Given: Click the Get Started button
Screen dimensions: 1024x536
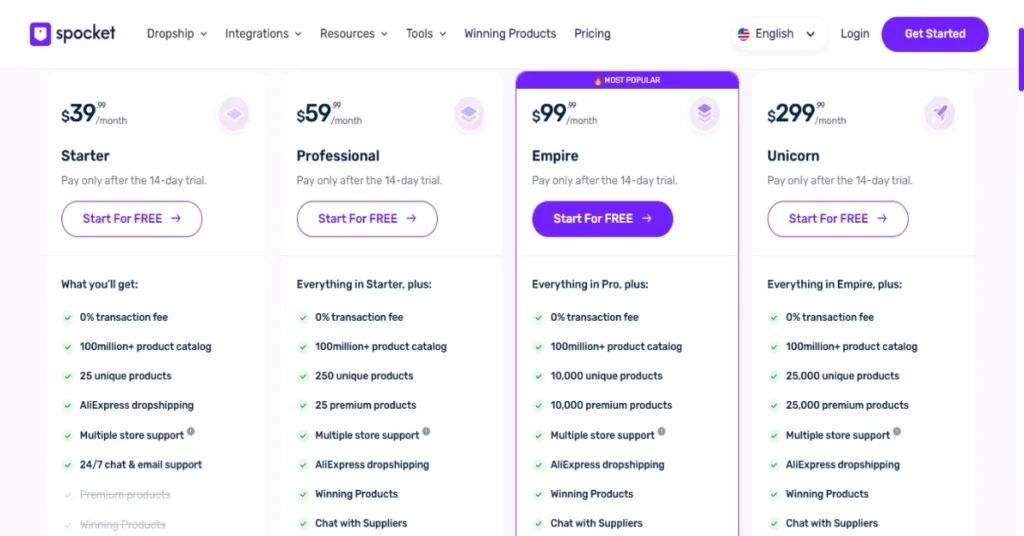Looking at the screenshot, I should click(935, 34).
